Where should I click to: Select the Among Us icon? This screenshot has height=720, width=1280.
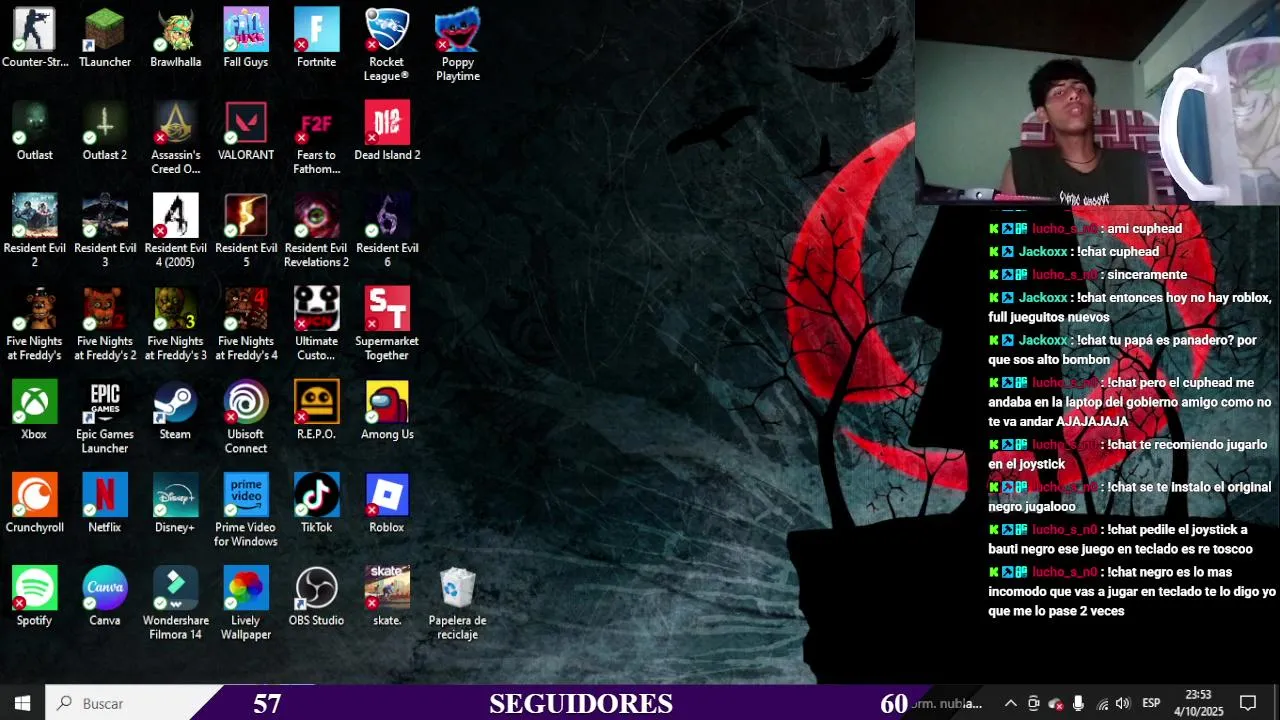point(387,411)
